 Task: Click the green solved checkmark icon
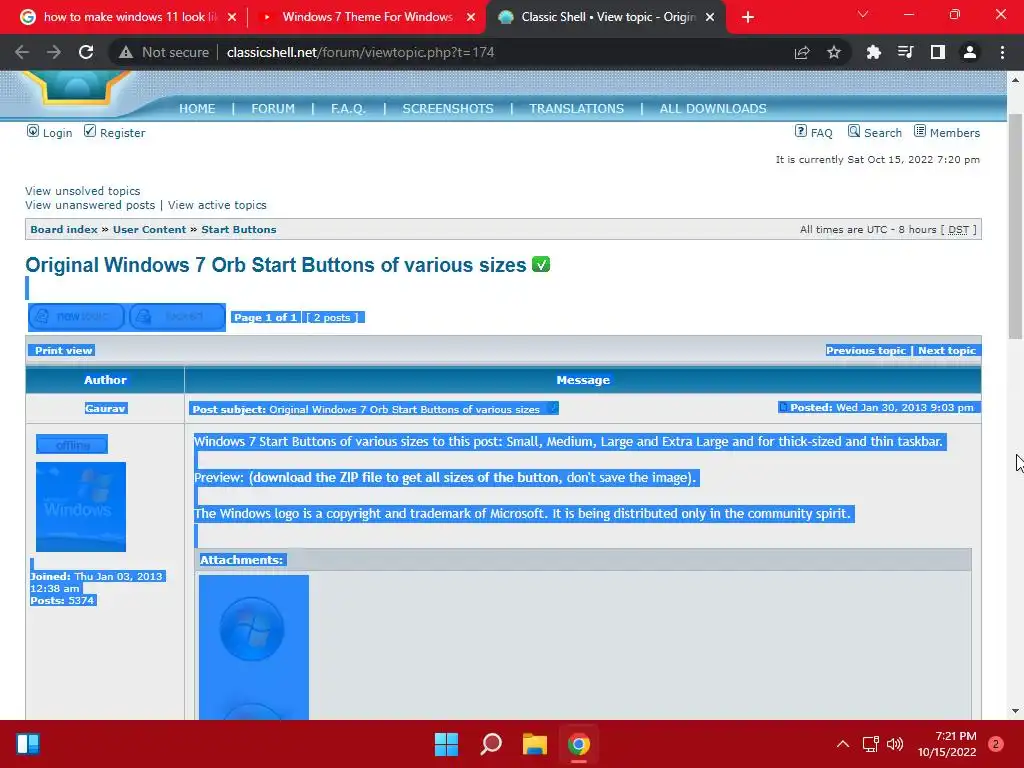click(541, 264)
